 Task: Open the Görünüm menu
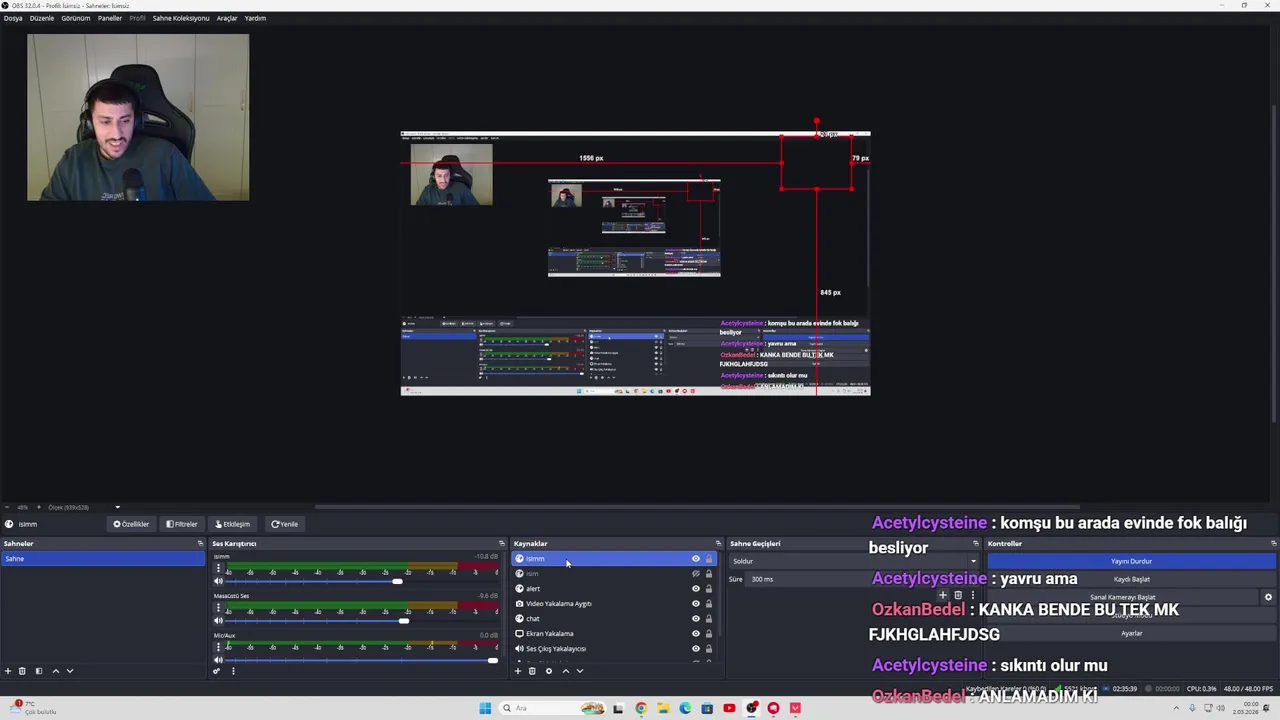[76, 18]
